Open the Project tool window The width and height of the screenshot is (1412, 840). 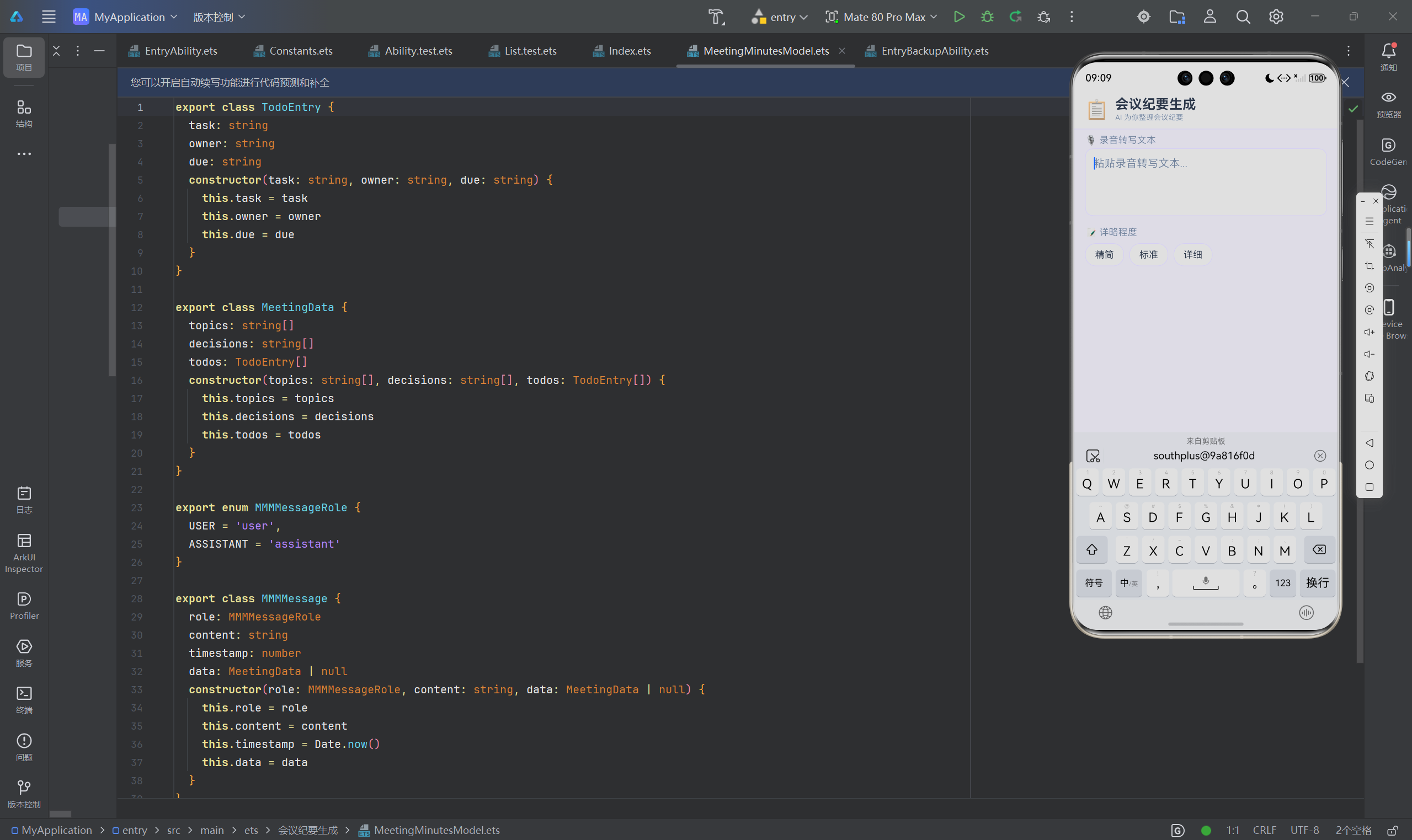tap(24, 57)
